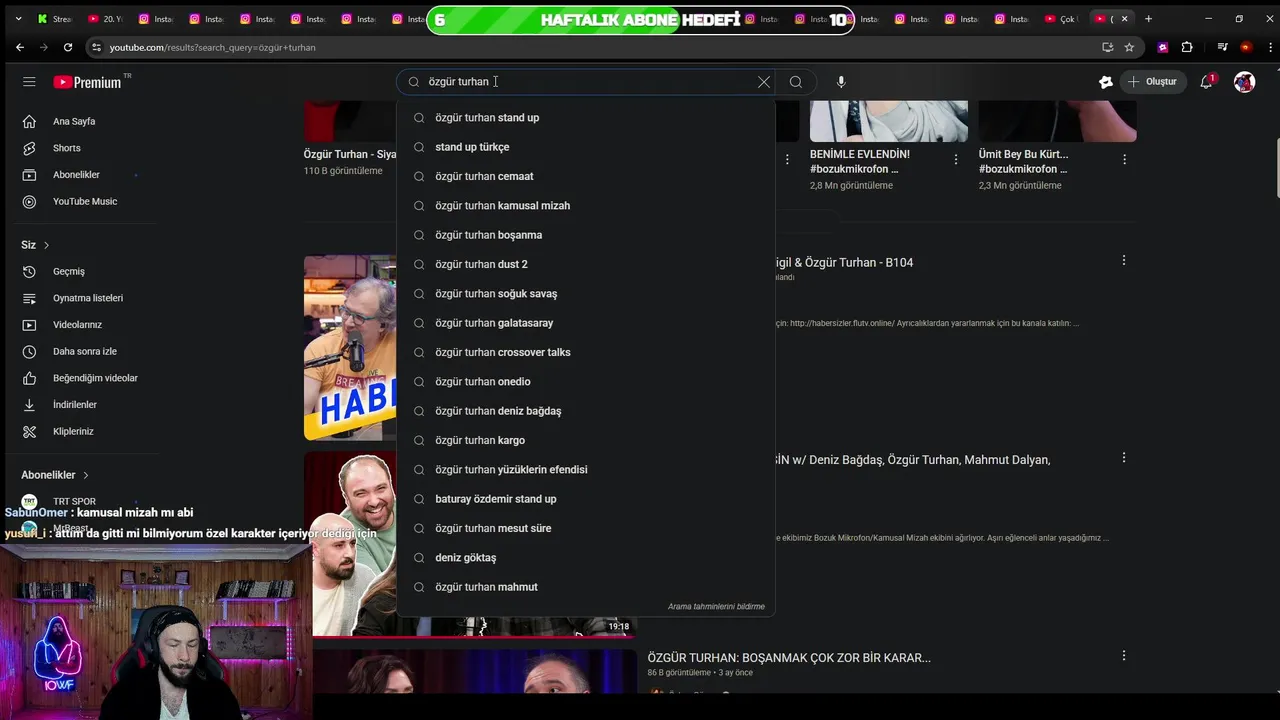Open browser extensions puzzle icon
This screenshot has width=1280, height=720.
(x=1187, y=47)
